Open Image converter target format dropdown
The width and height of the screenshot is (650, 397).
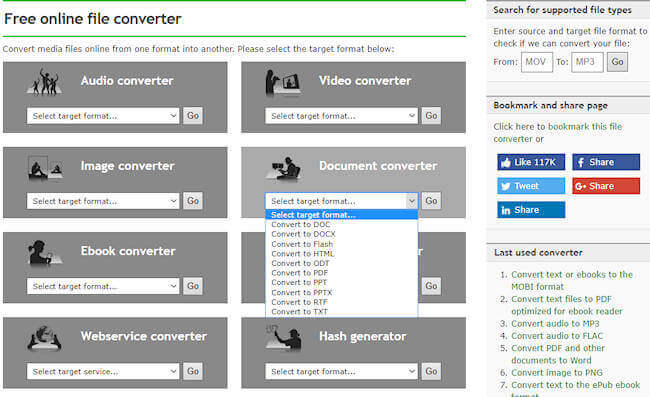[103, 201]
